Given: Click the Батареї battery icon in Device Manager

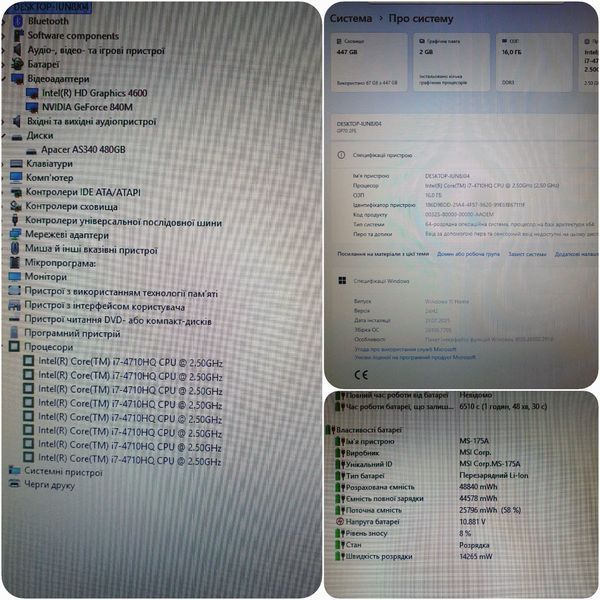Looking at the screenshot, I should click(x=17, y=64).
